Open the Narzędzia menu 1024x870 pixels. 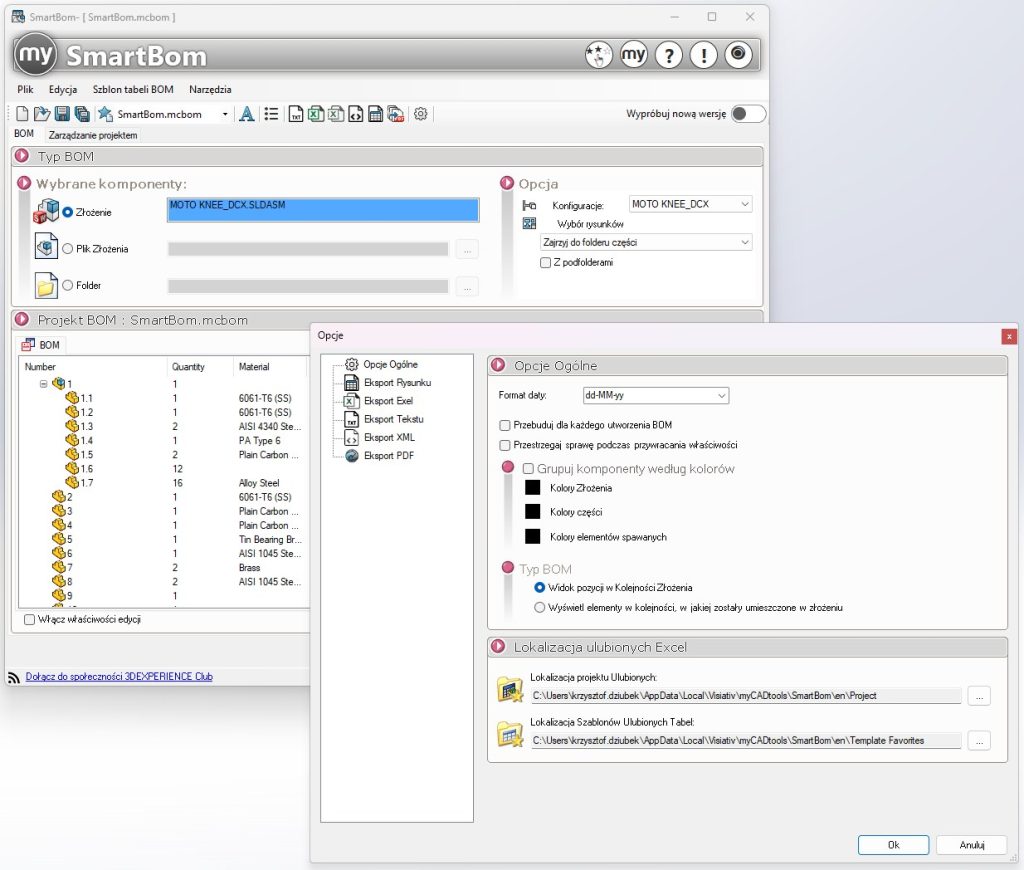[x=210, y=89]
